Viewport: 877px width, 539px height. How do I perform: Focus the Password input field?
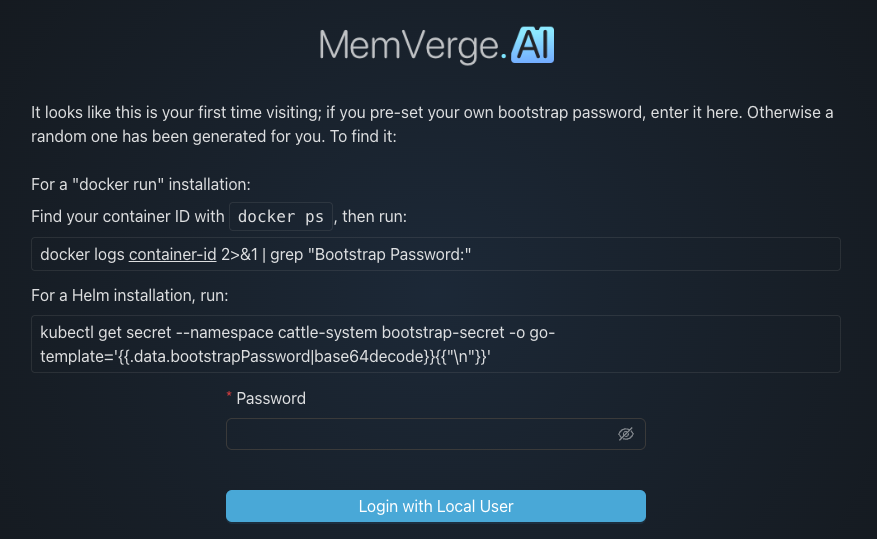click(x=420, y=434)
